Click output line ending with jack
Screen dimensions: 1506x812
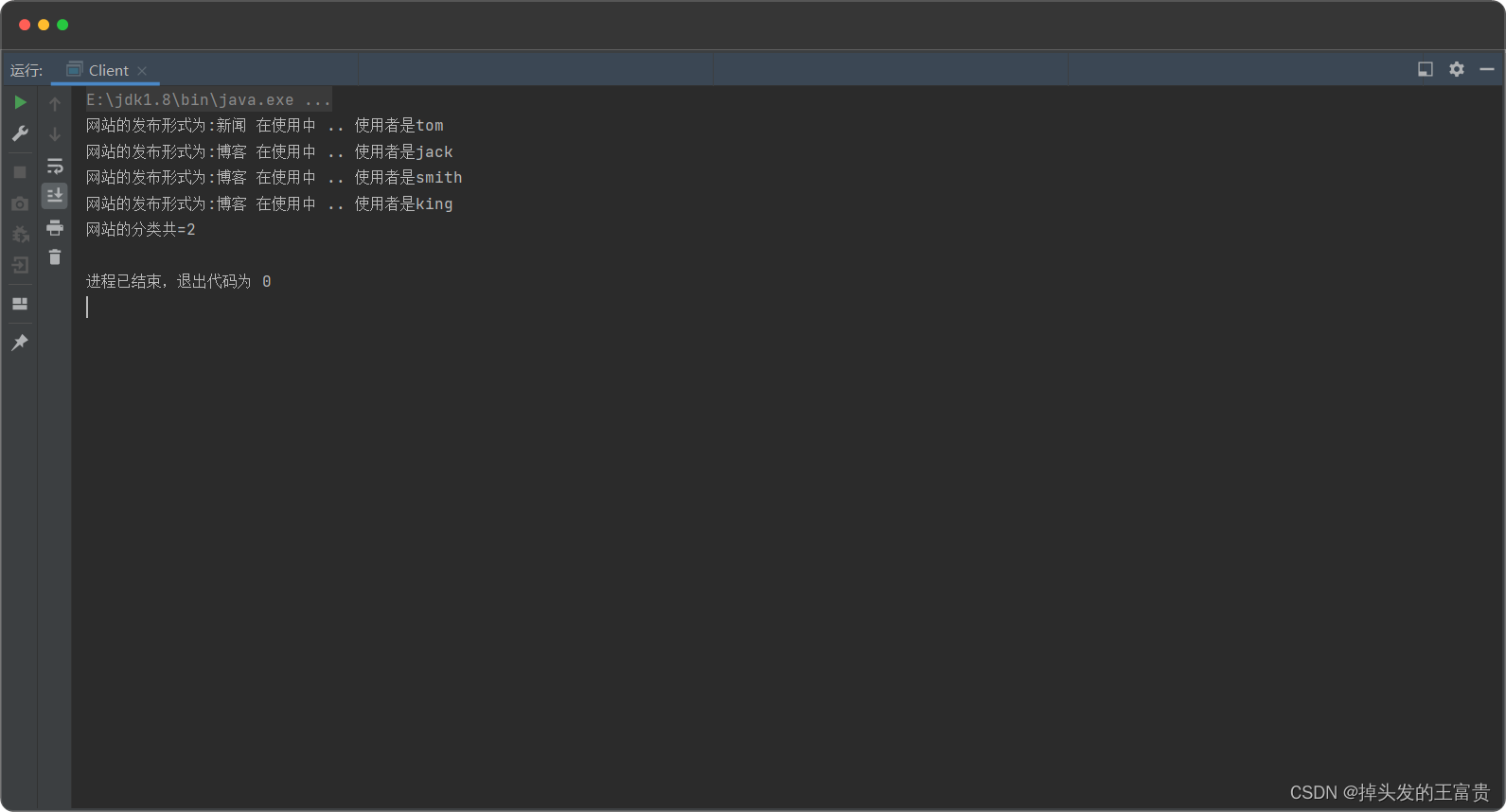269,151
